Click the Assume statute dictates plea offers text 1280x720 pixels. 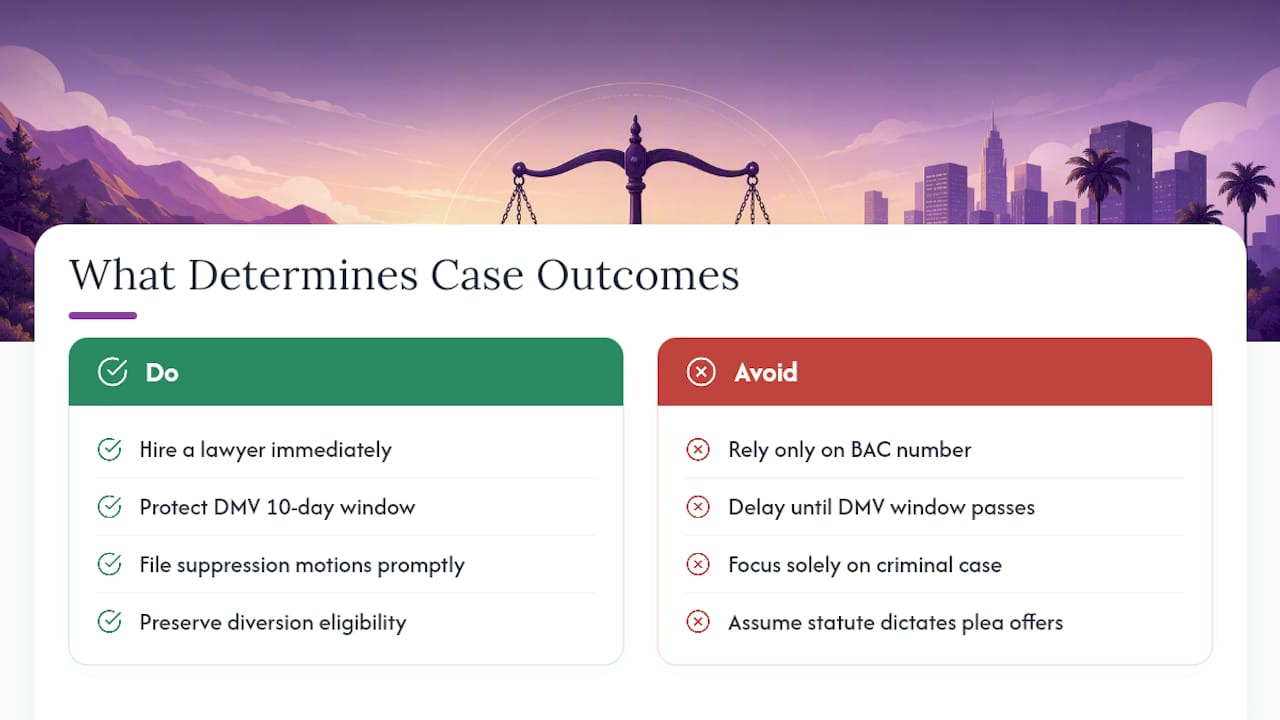tap(895, 622)
